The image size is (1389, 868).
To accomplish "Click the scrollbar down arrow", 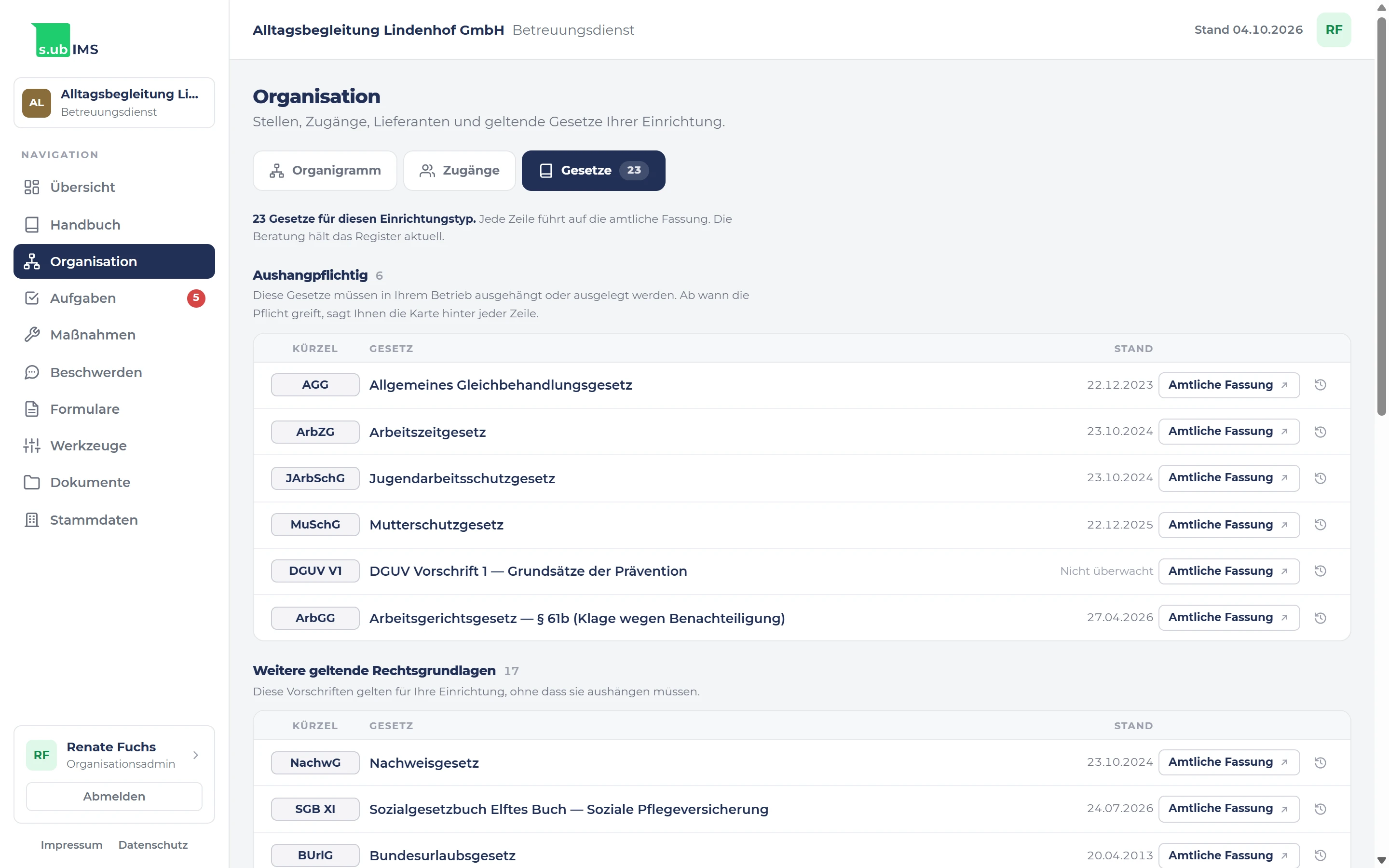I will [1382, 861].
